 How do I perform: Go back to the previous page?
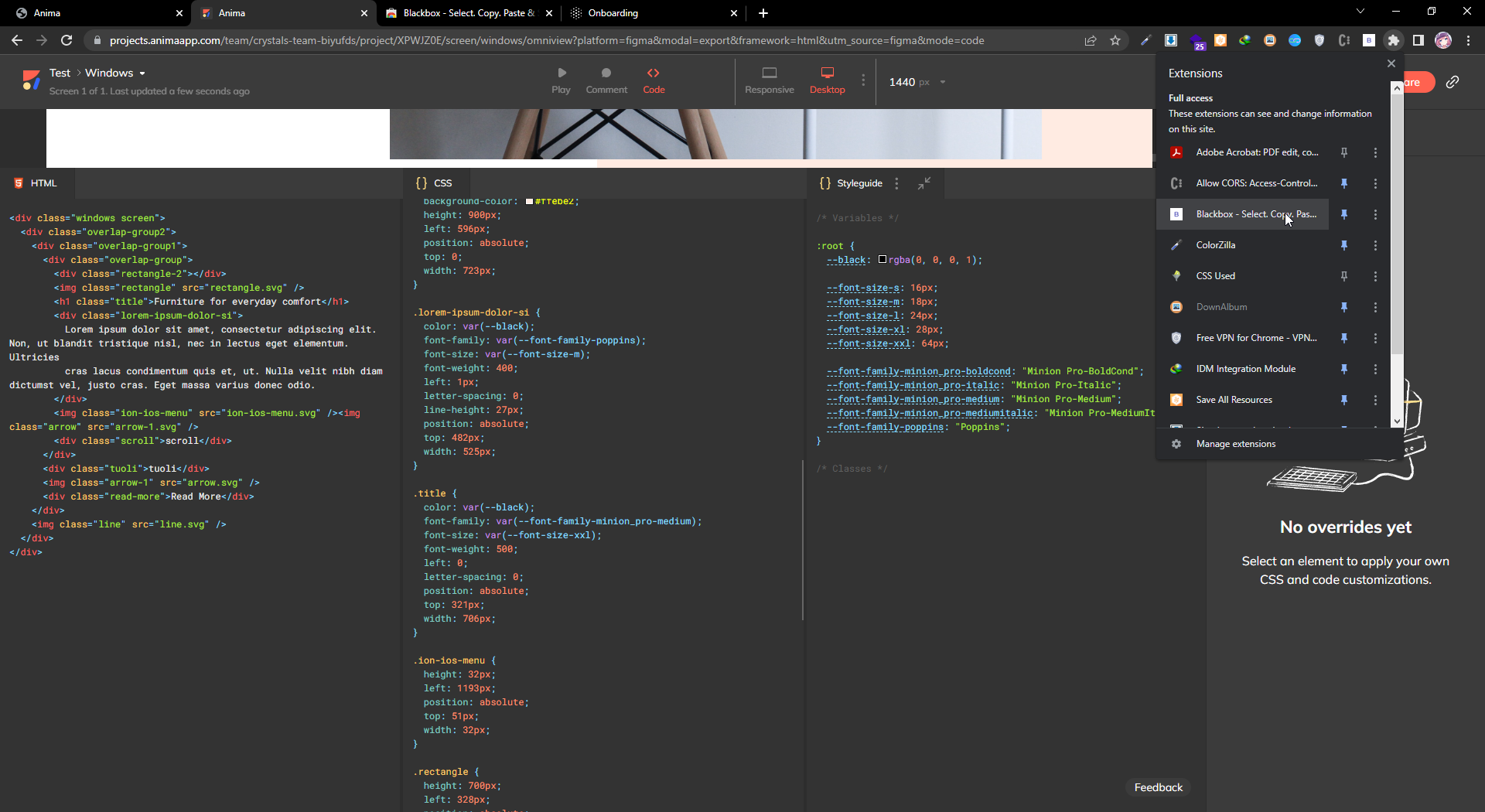(17, 40)
